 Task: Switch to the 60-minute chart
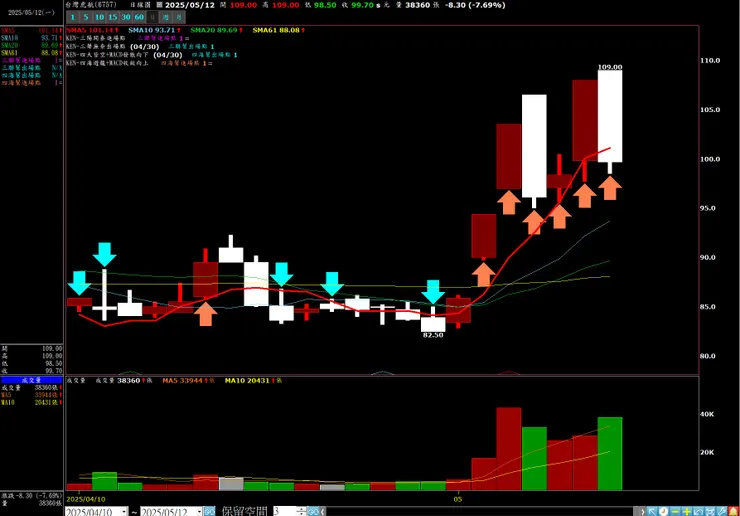pyautogui.click(x=139, y=17)
